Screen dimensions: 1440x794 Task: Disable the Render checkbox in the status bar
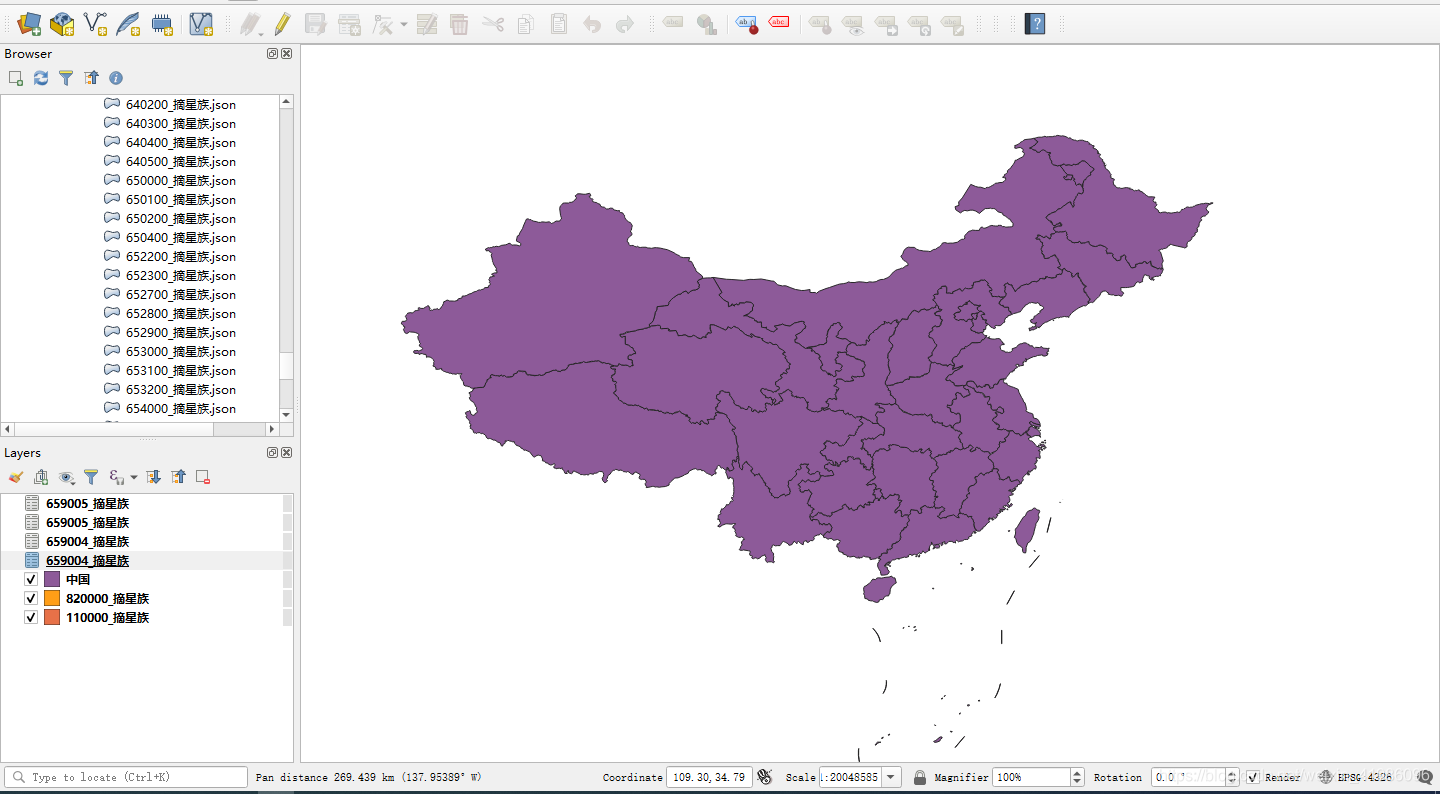pos(1253,777)
